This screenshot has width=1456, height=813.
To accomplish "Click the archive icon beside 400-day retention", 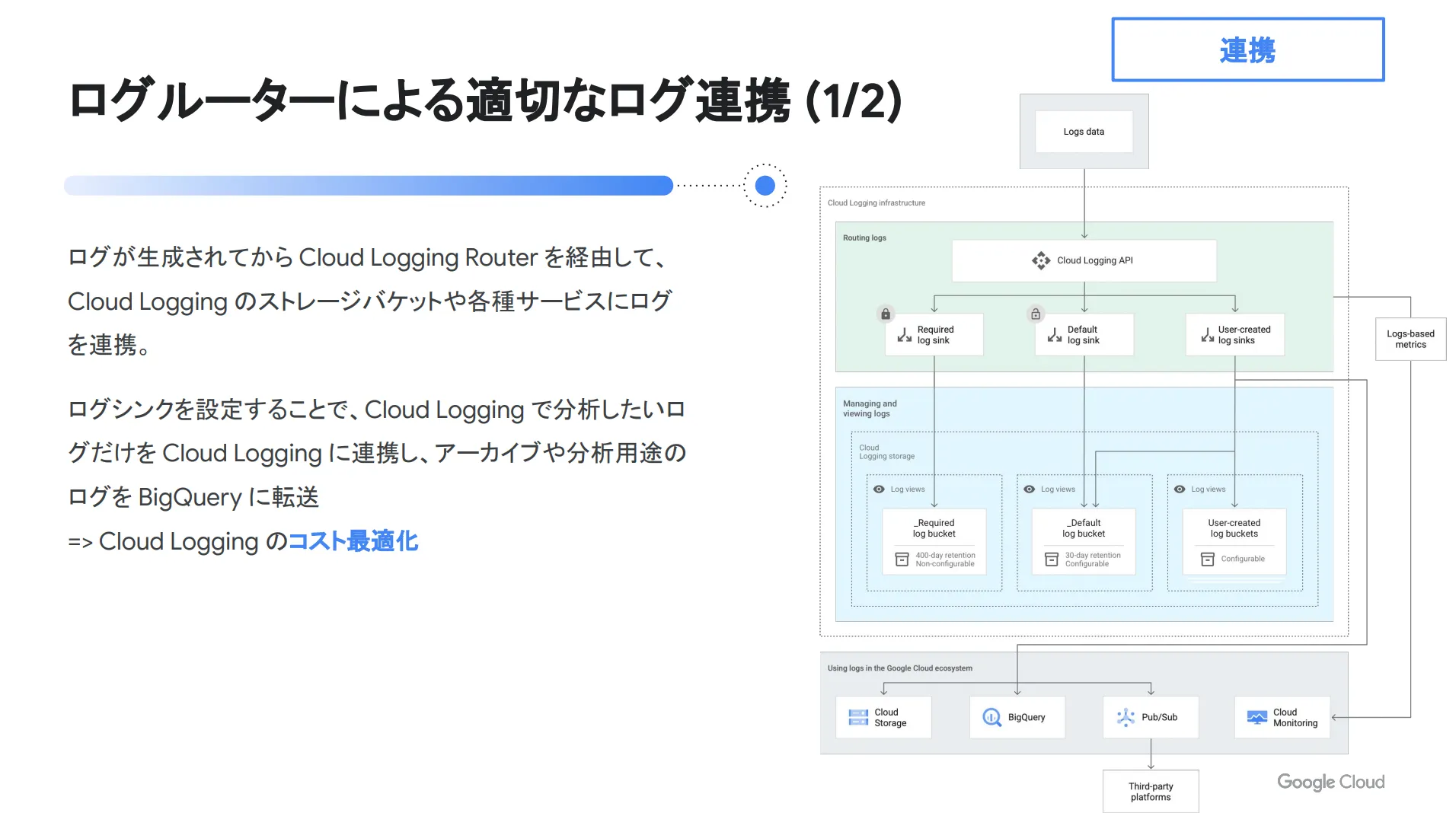I will click(x=902, y=560).
